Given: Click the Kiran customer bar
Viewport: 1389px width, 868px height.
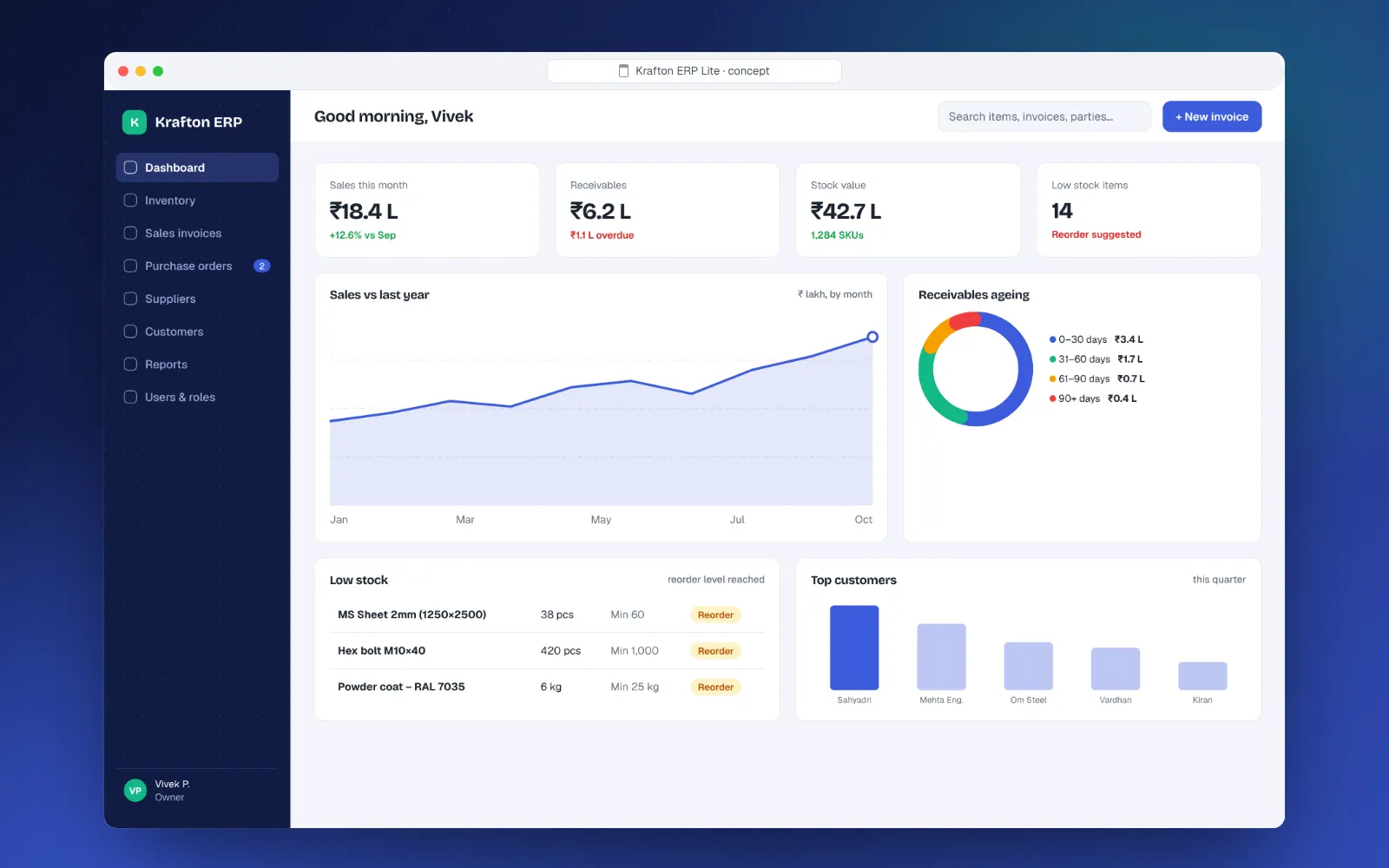Looking at the screenshot, I should 1202,676.
